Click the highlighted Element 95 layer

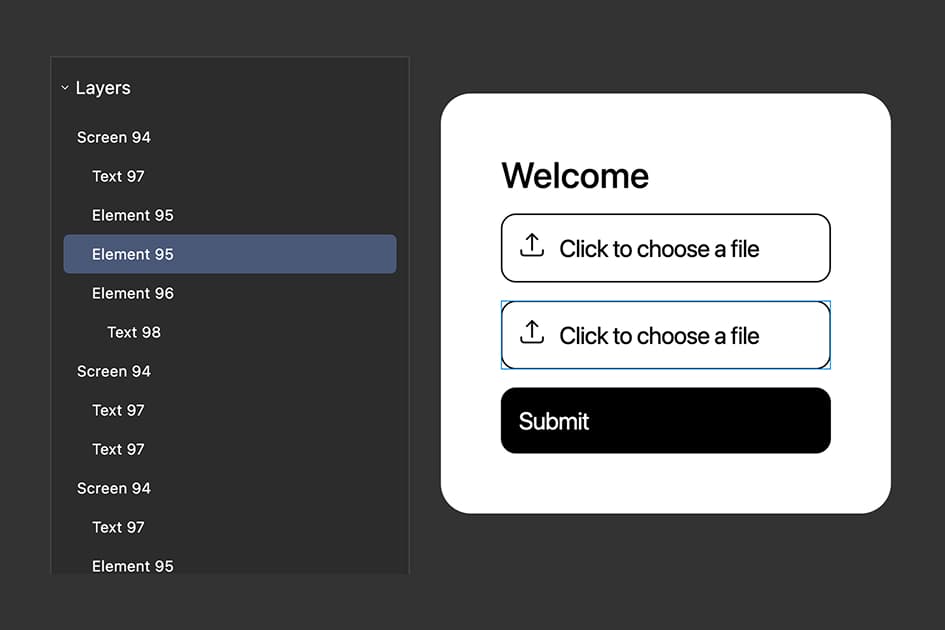pyautogui.click(x=133, y=254)
